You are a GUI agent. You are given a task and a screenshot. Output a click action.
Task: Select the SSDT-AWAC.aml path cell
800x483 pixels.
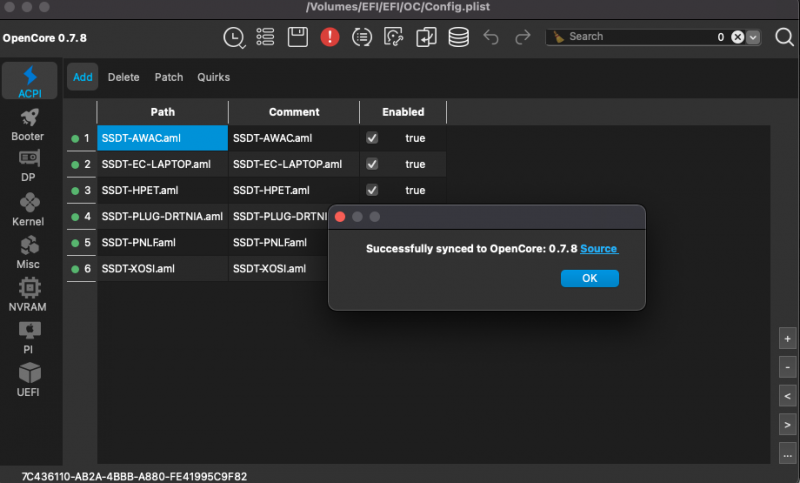coord(162,138)
